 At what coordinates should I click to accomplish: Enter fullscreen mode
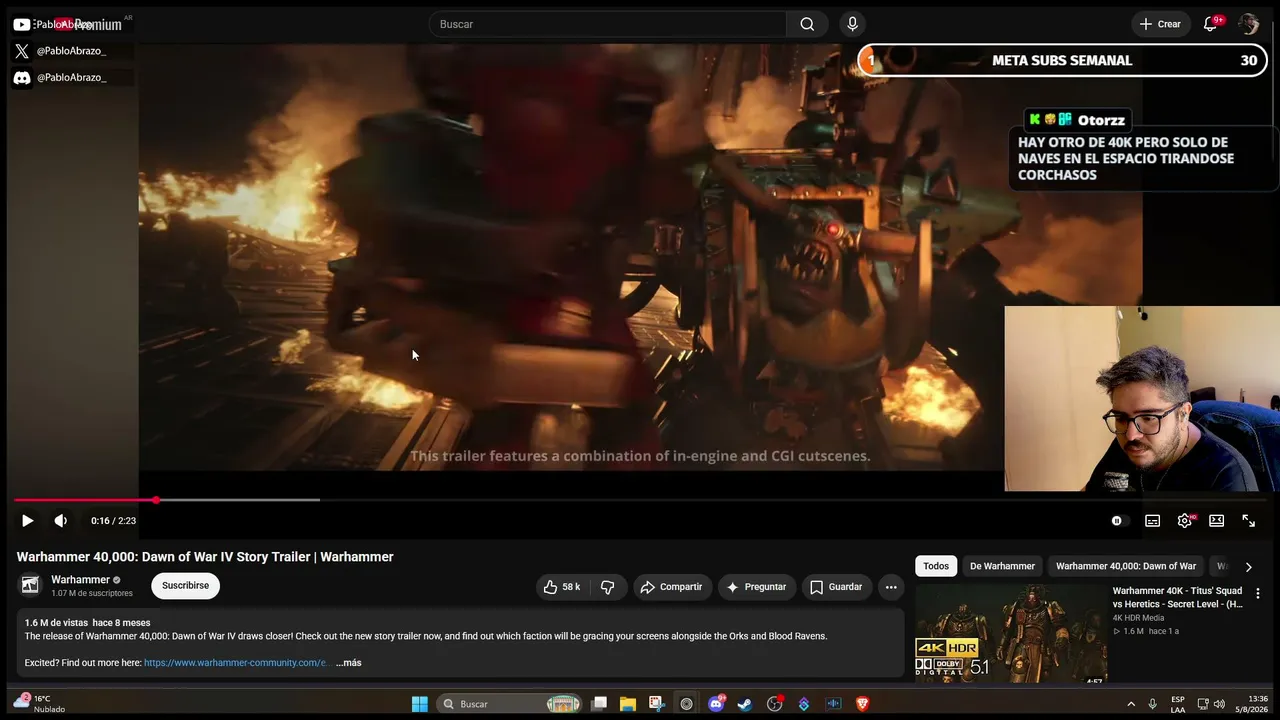click(1249, 521)
